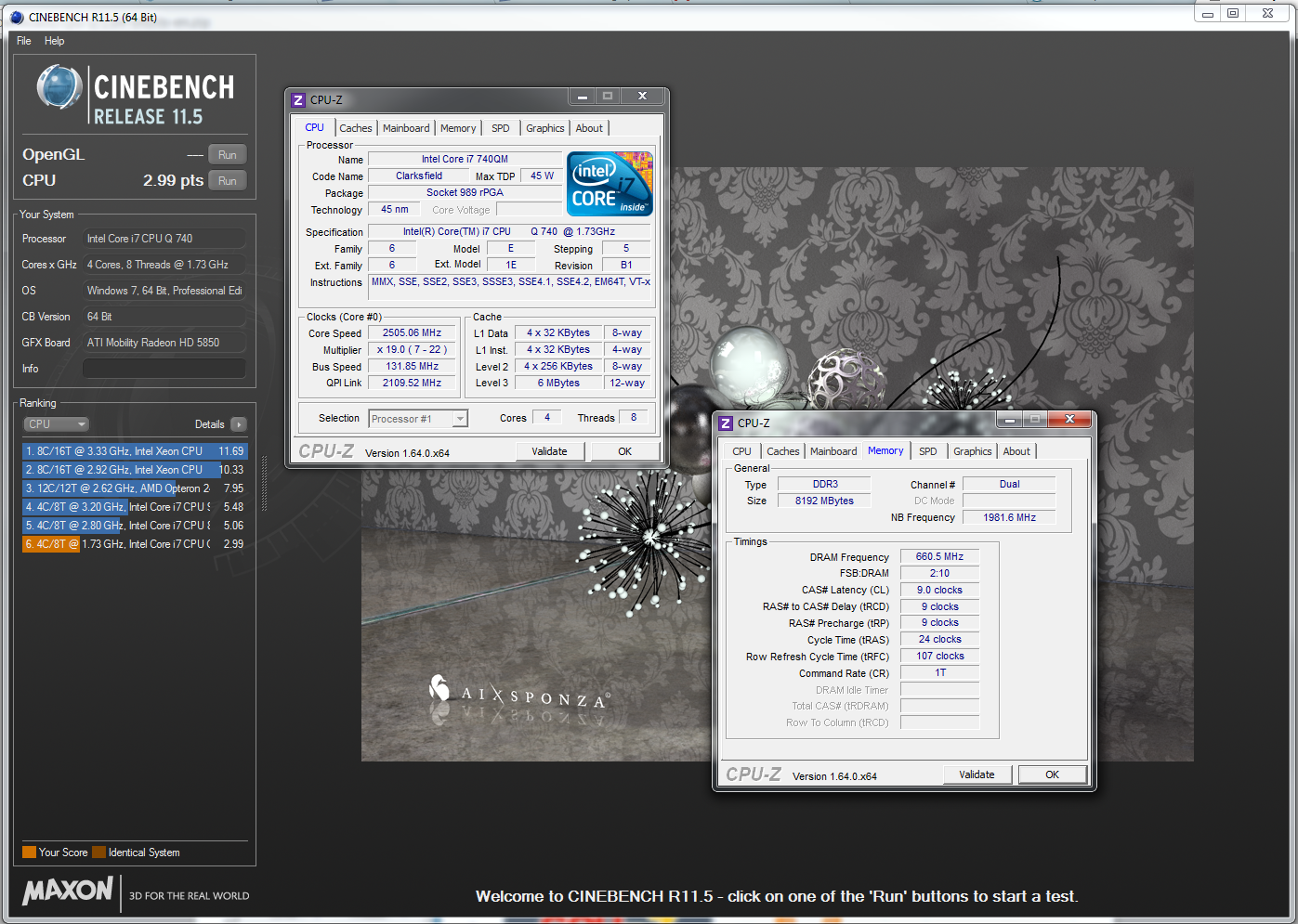Screen dimensions: 1298x924
Task: Click the Cinebench logo sphere icon
Action: [x=59, y=87]
